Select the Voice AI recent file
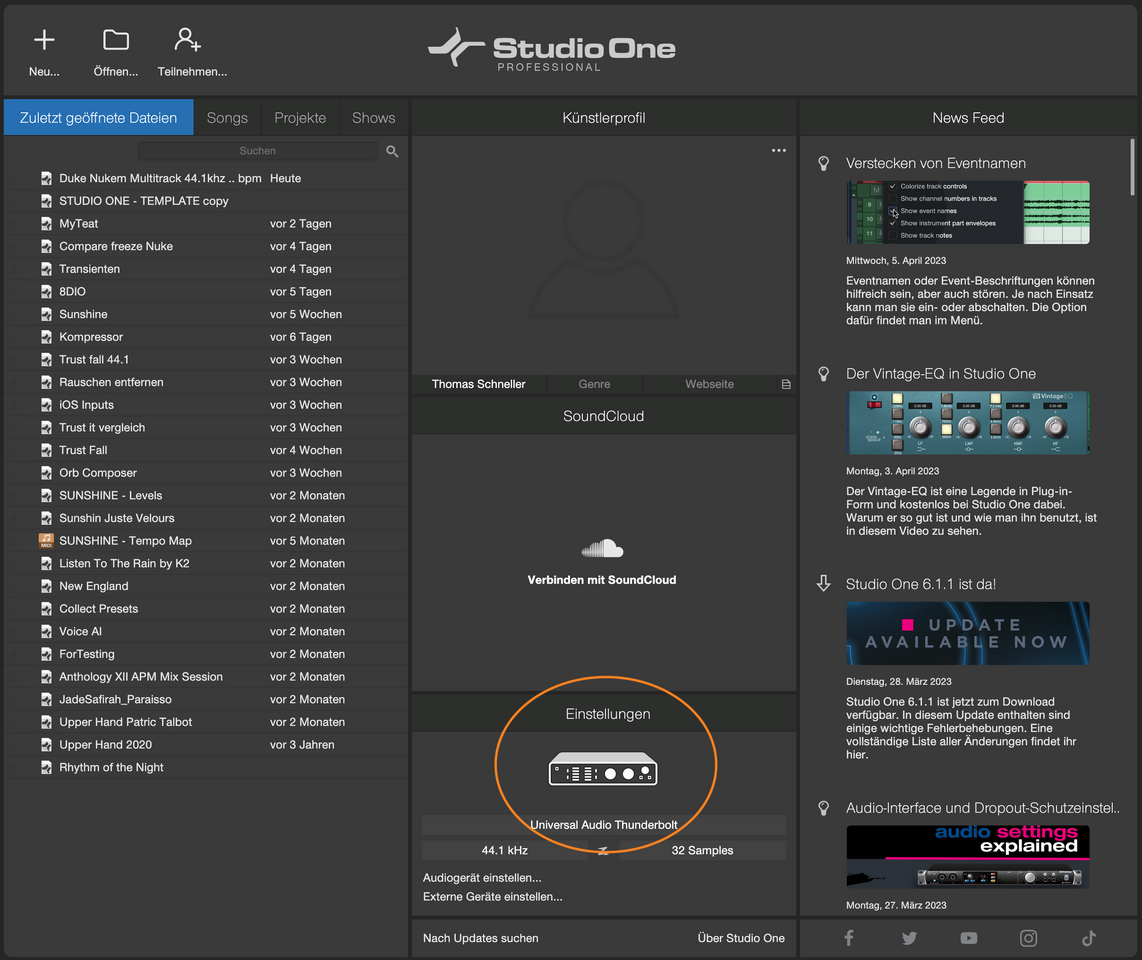This screenshot has height=960, width=1142. point(205,632)
